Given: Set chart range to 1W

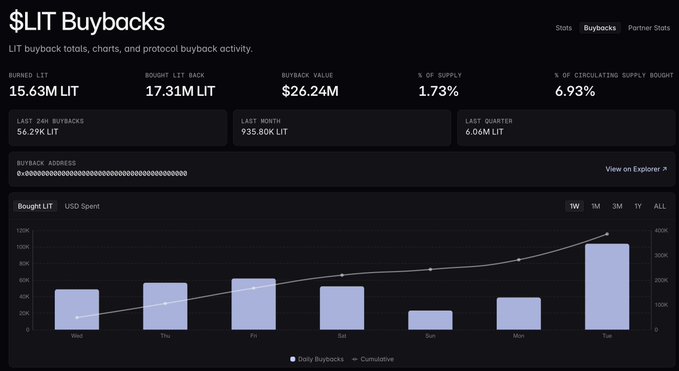Looking at the screenshot, I should click(x=574, y=206).
